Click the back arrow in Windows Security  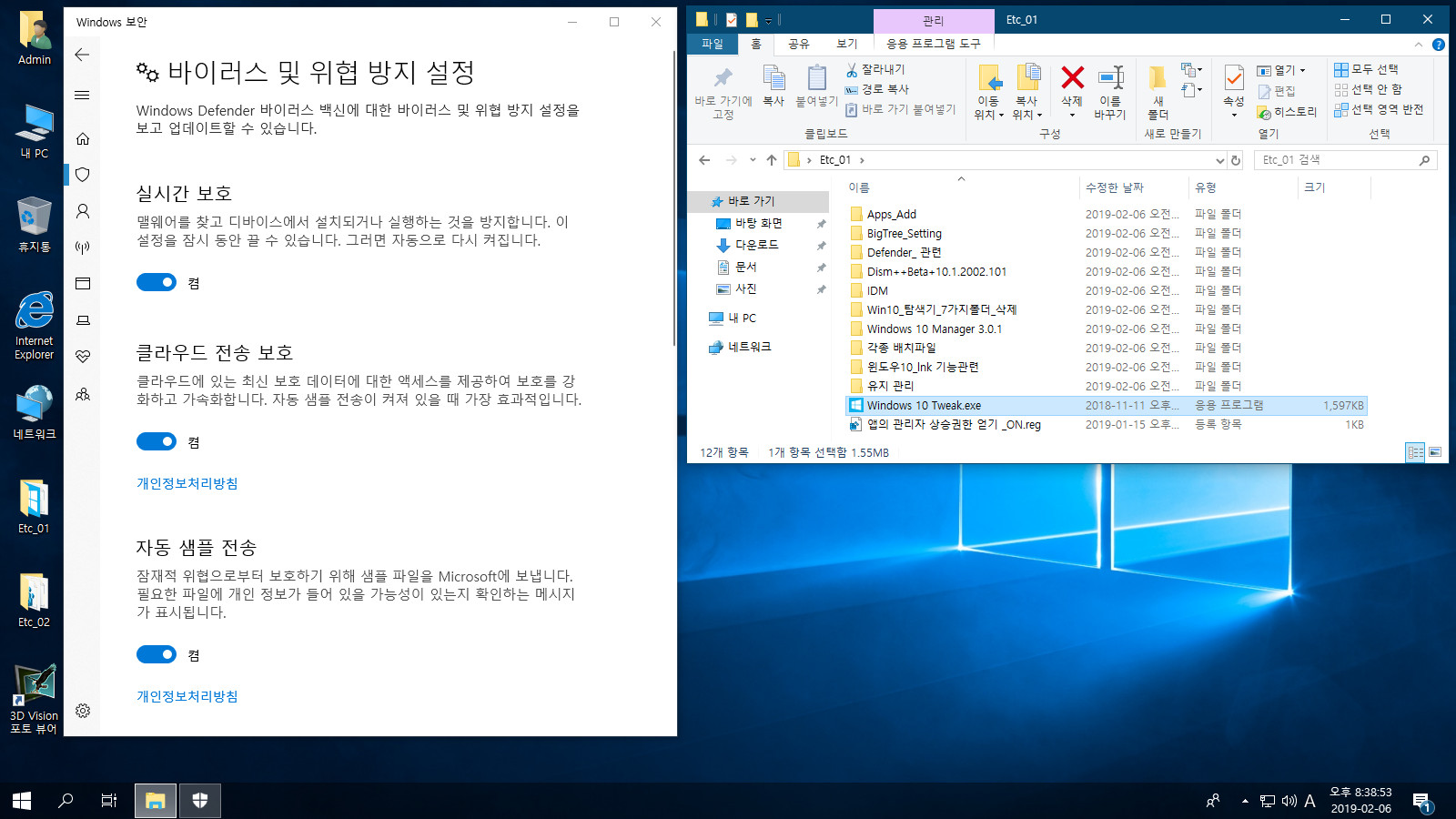pos(82,55)
